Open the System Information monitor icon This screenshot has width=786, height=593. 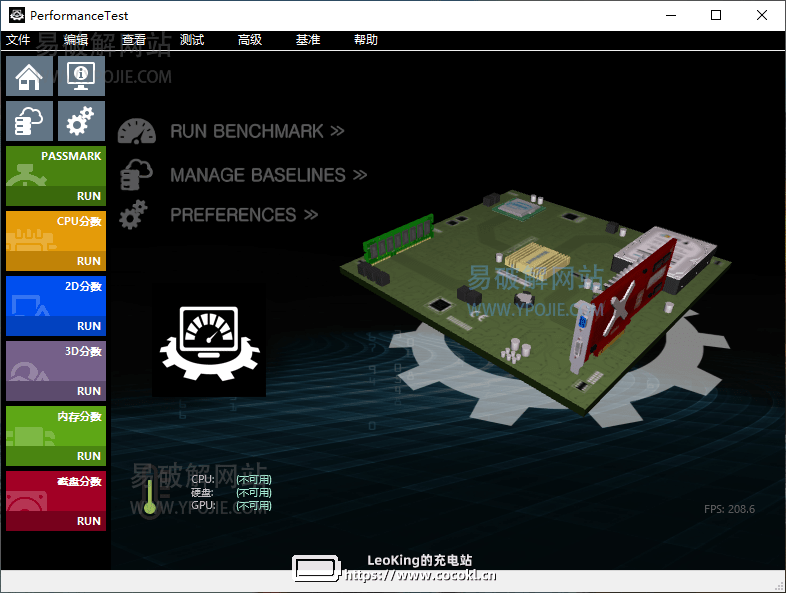81,76
